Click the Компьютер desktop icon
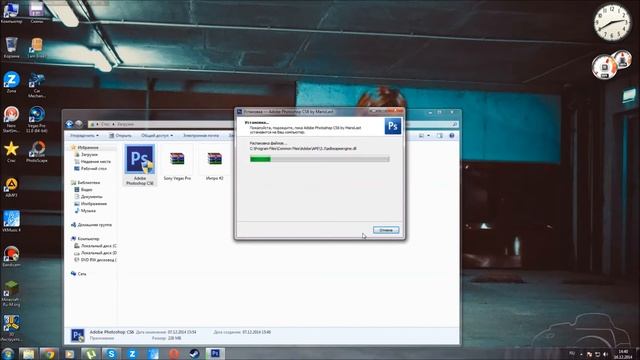 click(x=11, y=12)
